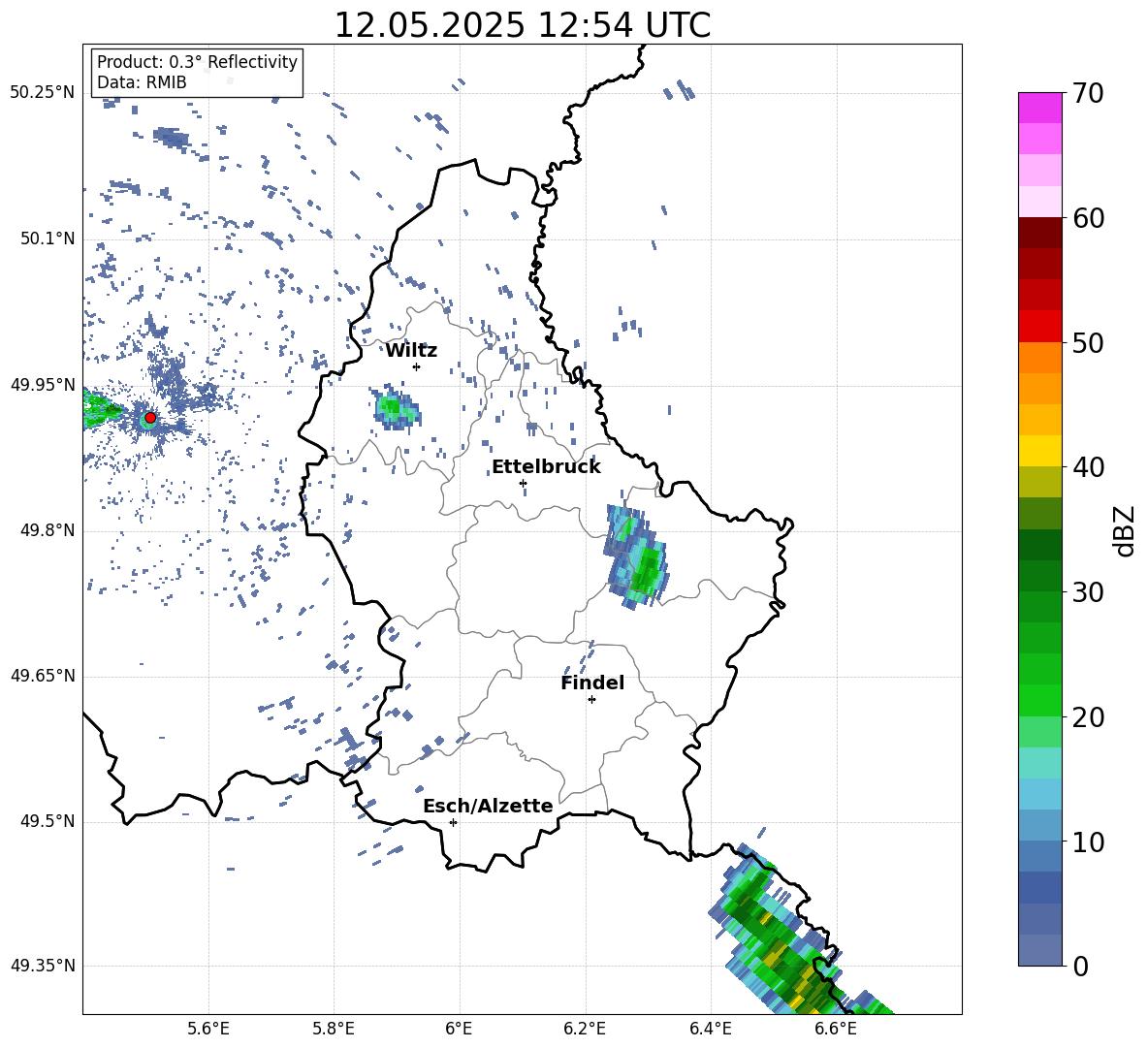The image size is (1148, 1048).
Task: Click the 6.6°E longitude label
Action: click(x=836, y=1029)
